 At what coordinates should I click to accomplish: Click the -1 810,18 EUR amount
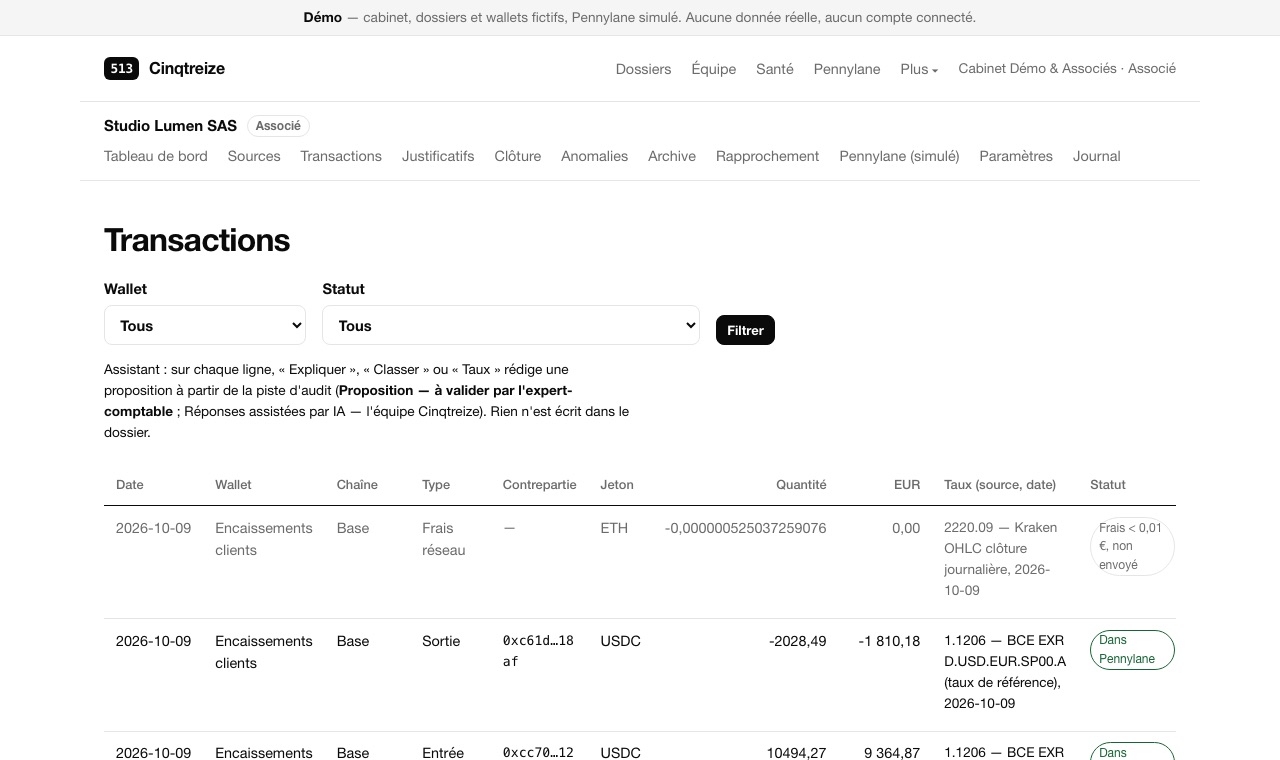click(x=889, y=641)
